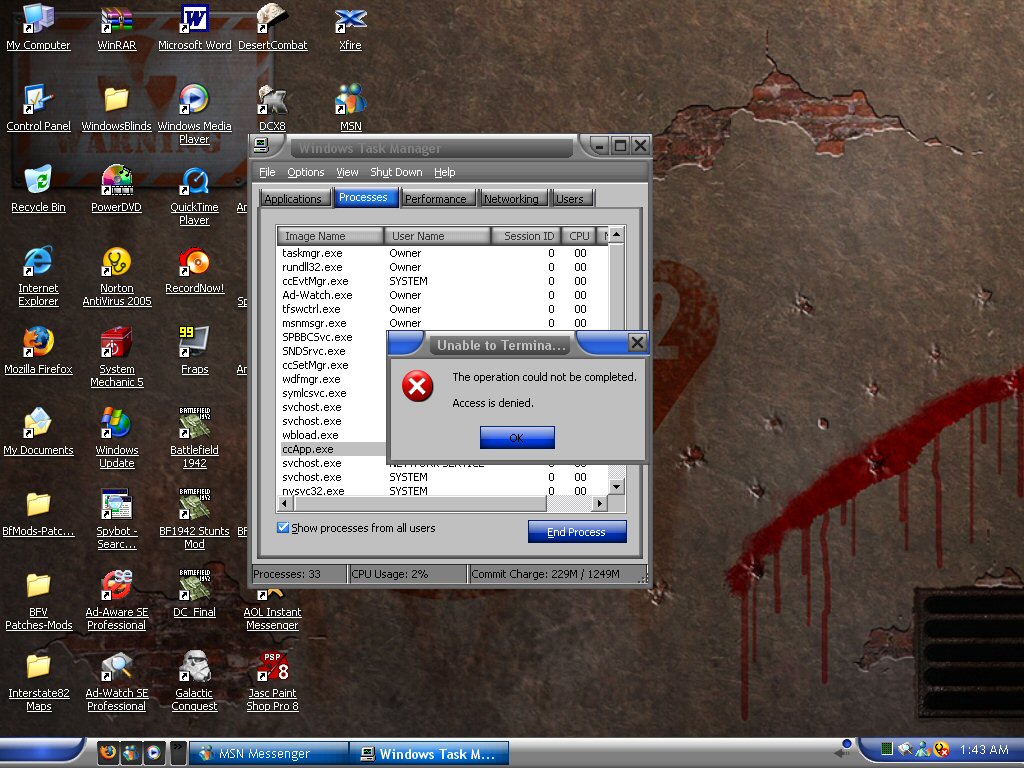Open Task Manager Options menu
Viewport: 1024px width, 768px height.
306,172
